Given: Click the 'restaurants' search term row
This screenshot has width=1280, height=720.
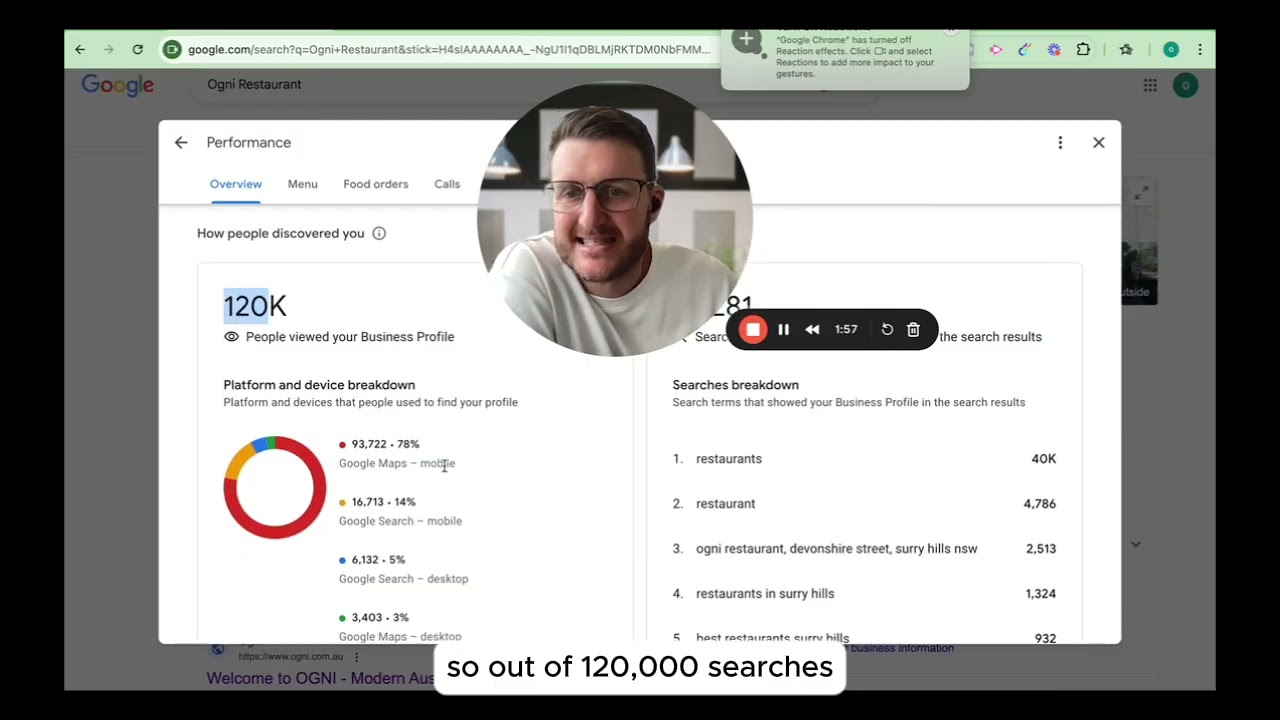Looking at the screenshot, I should pos(864,459).
